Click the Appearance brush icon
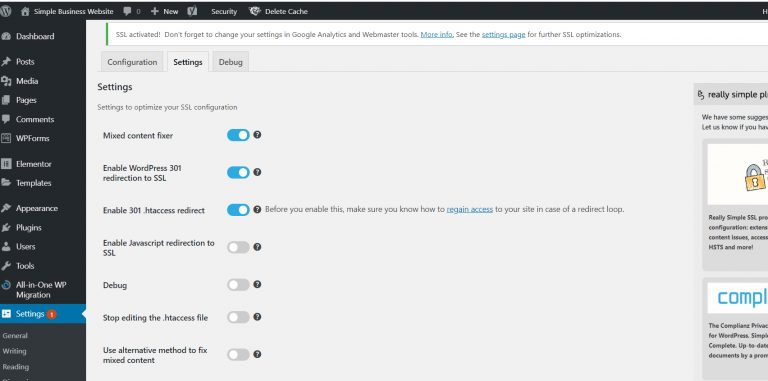 (x=6, y=208)
